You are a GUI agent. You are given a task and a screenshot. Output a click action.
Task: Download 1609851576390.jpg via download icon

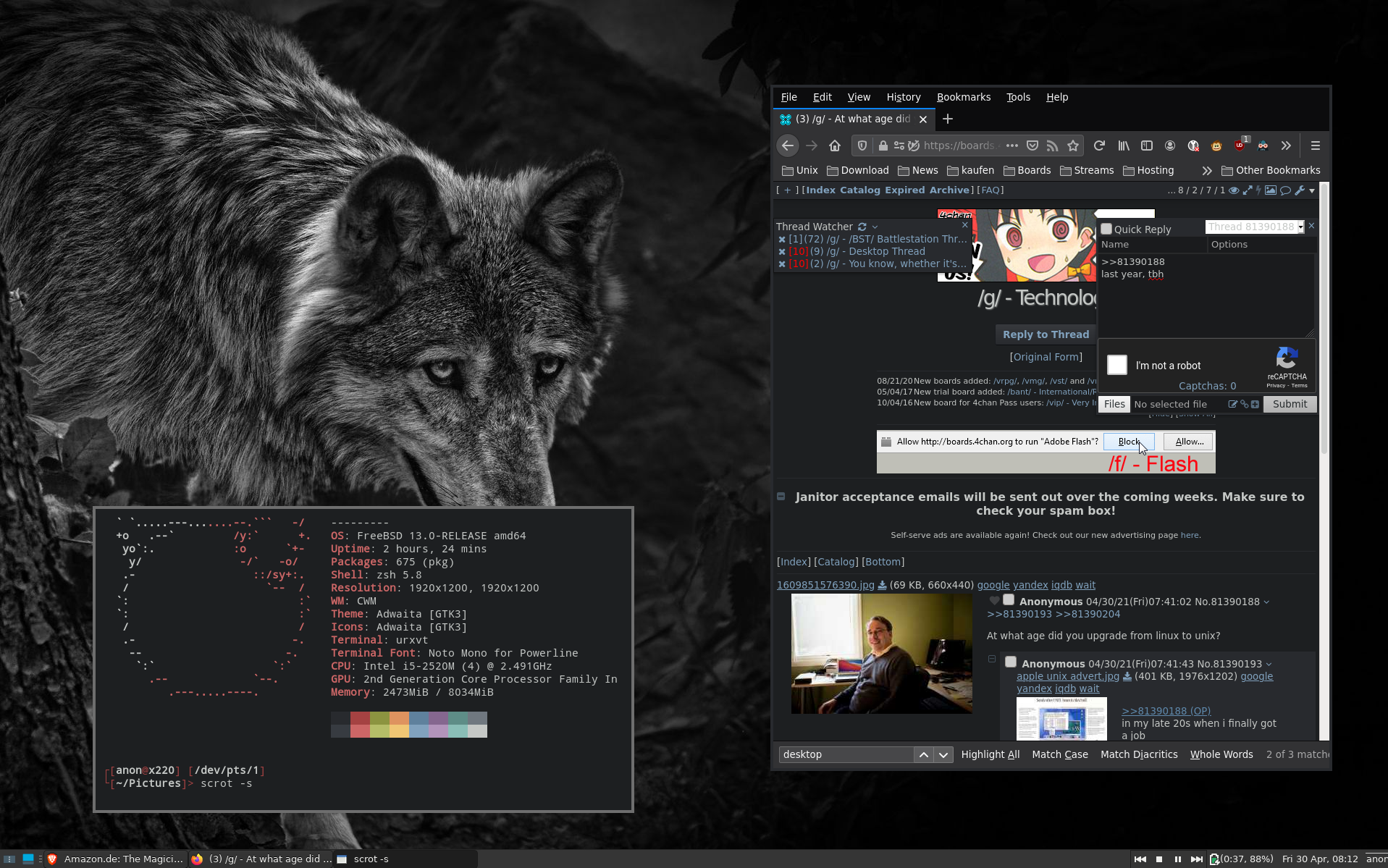(883, 585)
